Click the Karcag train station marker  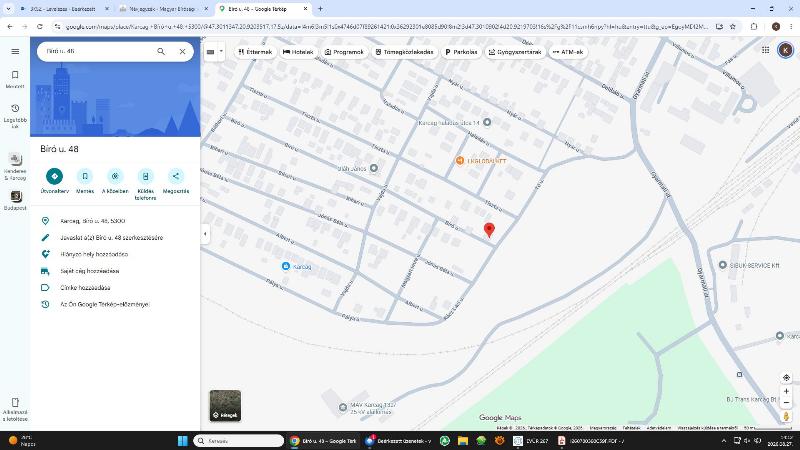(x=286, y=266)
